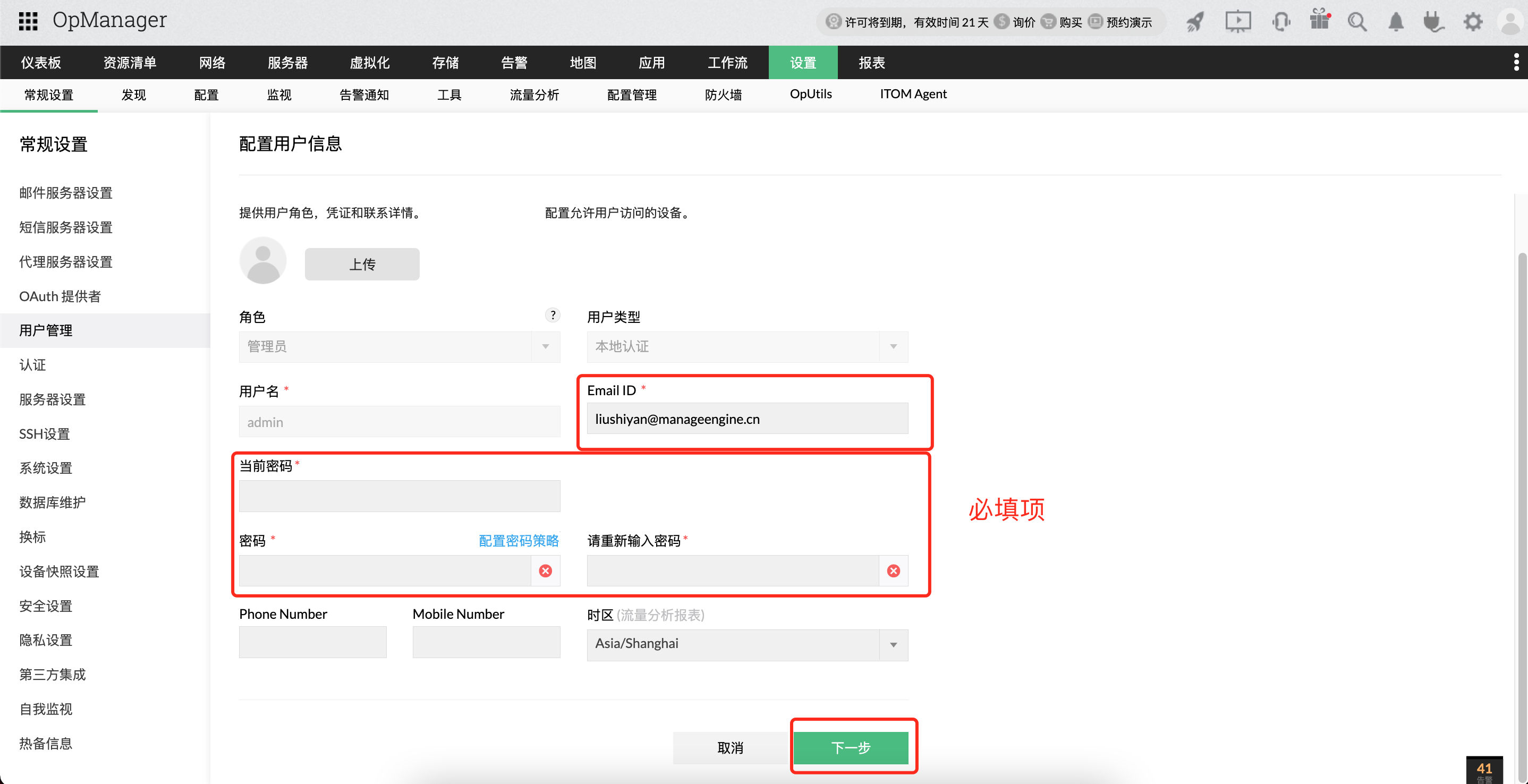Click the 密码 input field

(x=385, y=570)
